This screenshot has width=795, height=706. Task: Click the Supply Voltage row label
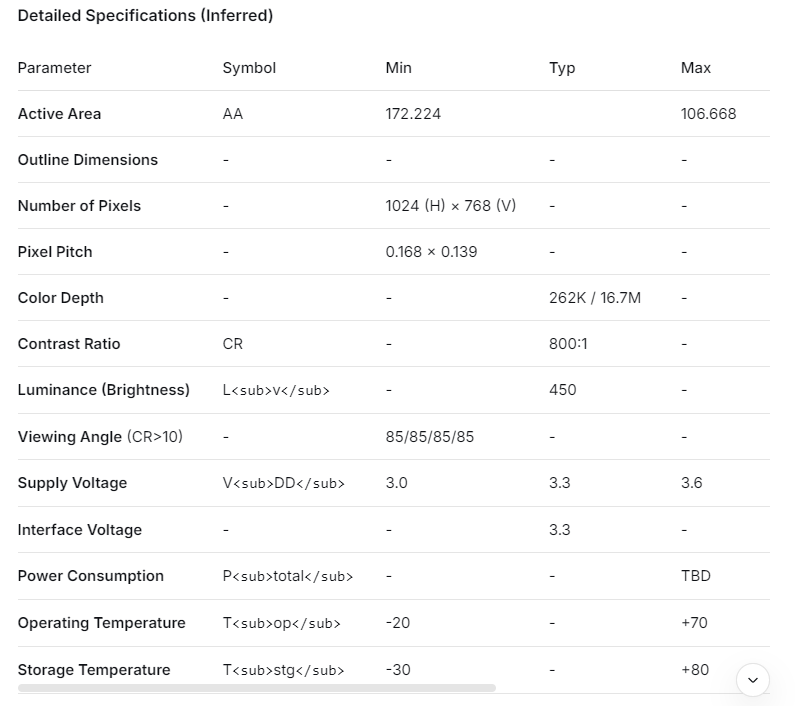72,483
